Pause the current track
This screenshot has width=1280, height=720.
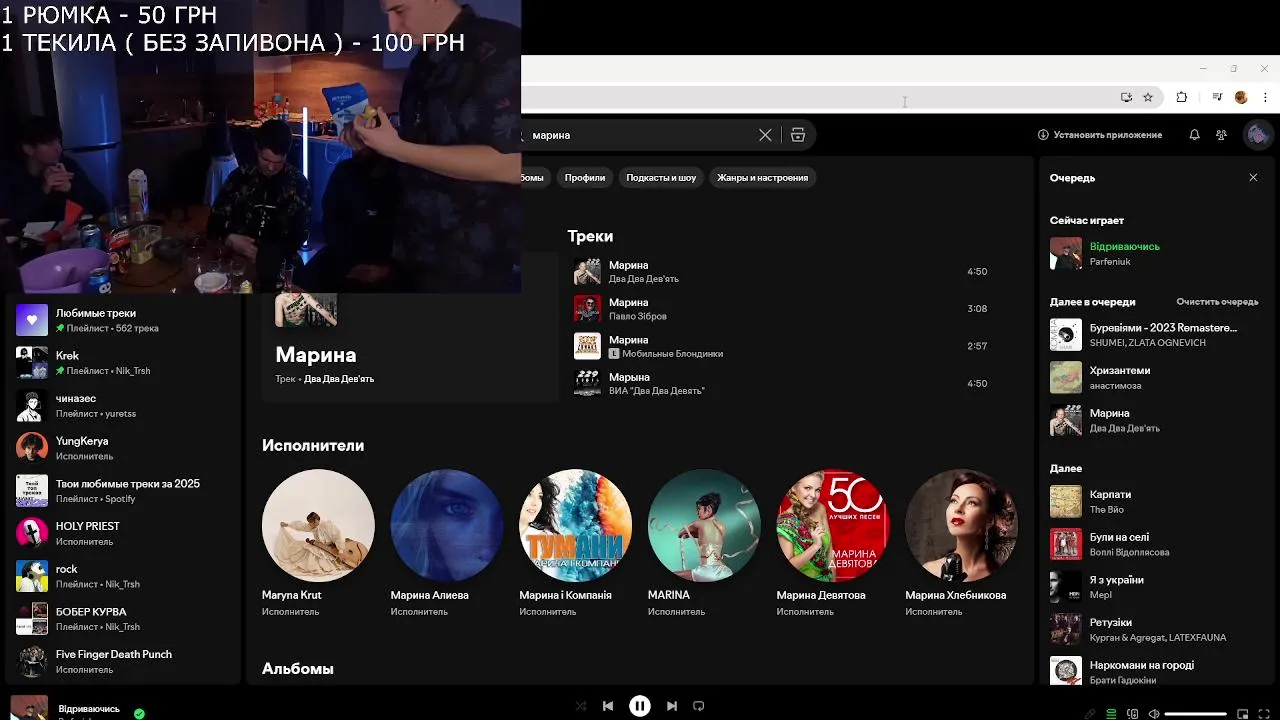(x=640, y=706)
